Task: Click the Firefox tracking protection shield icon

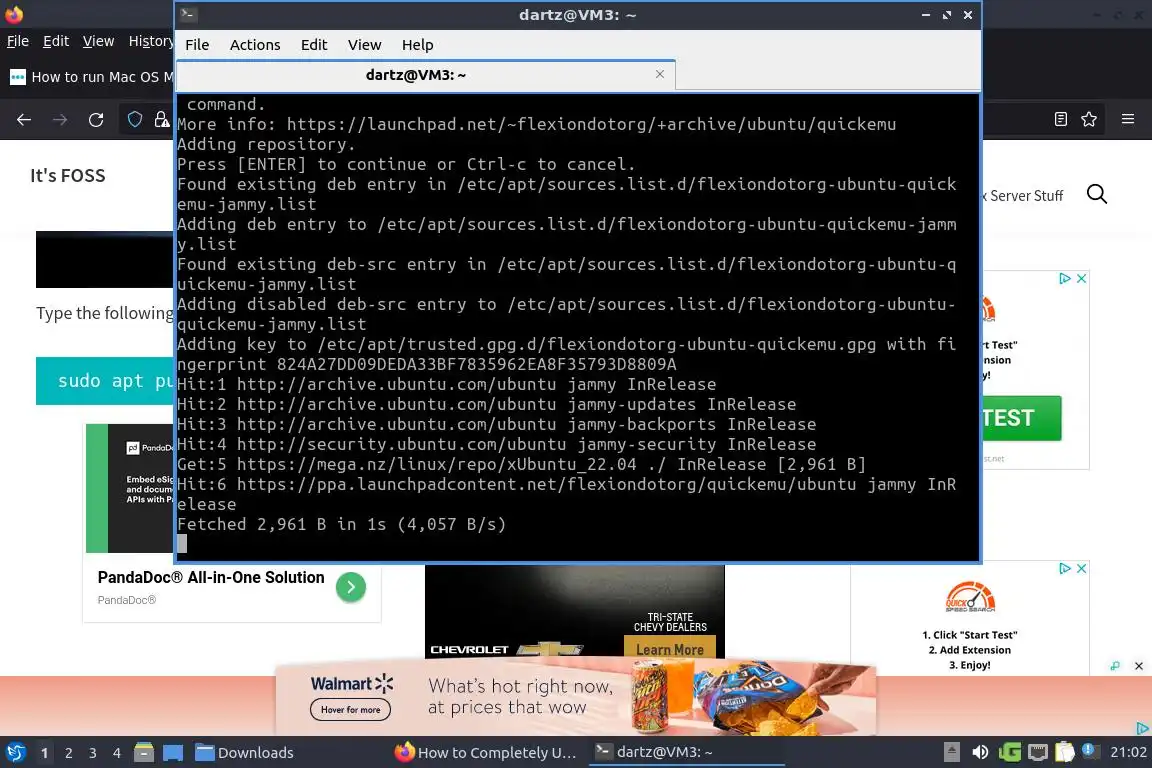Action: pyautogui.click(x=134, y=119)
